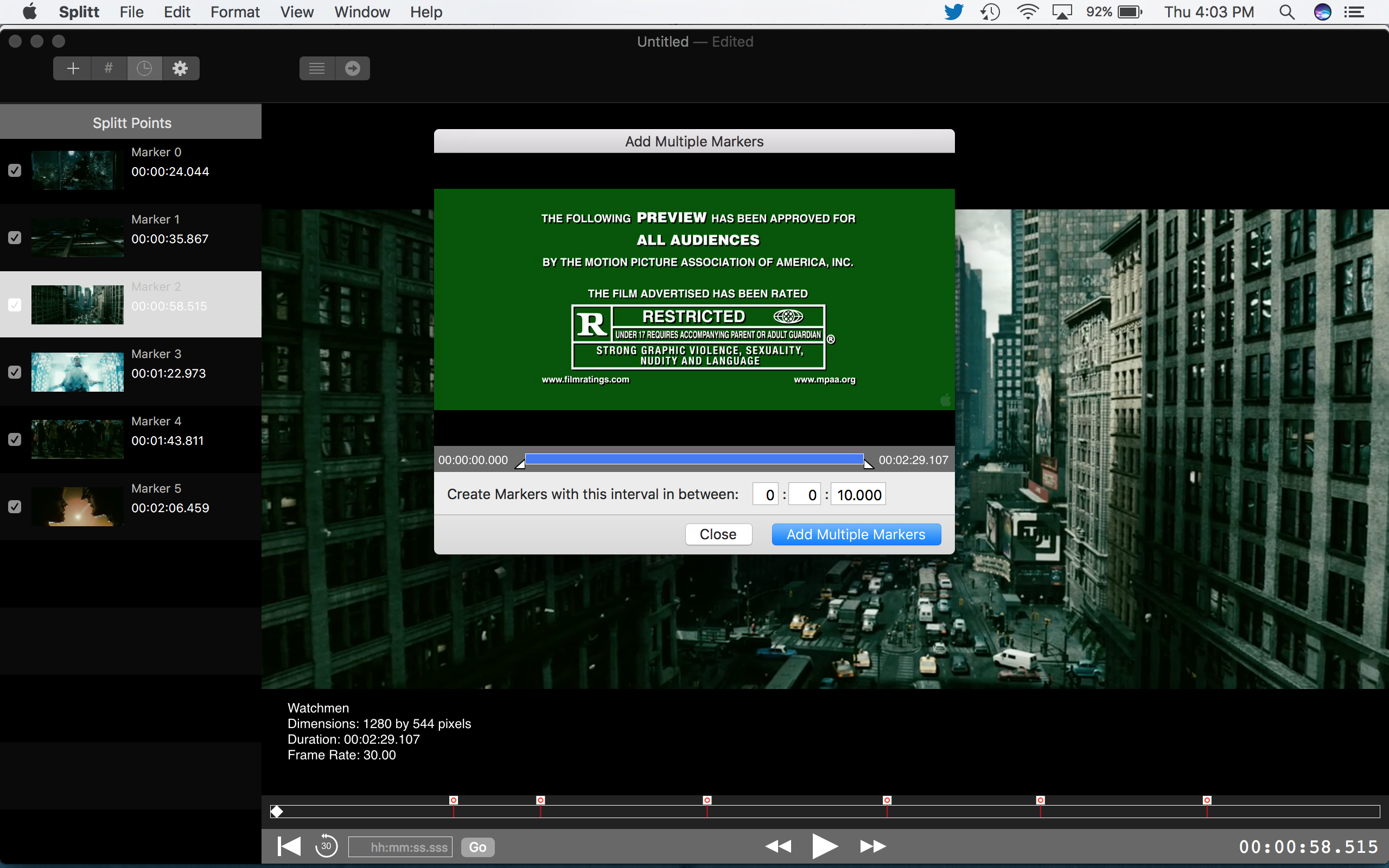The image size is (1389, 868).
Task: Open the View menu
Action: (297, 12)
